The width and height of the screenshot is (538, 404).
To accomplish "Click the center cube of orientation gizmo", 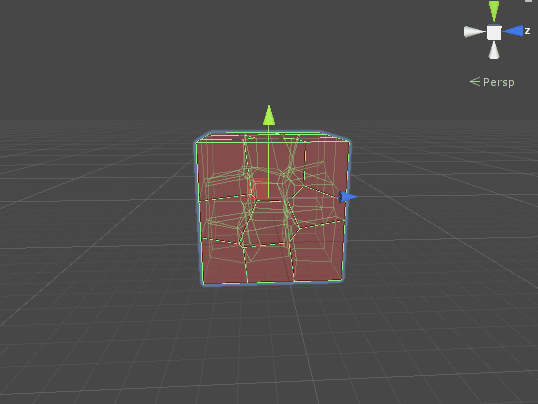I will click(x=494, y=33).
